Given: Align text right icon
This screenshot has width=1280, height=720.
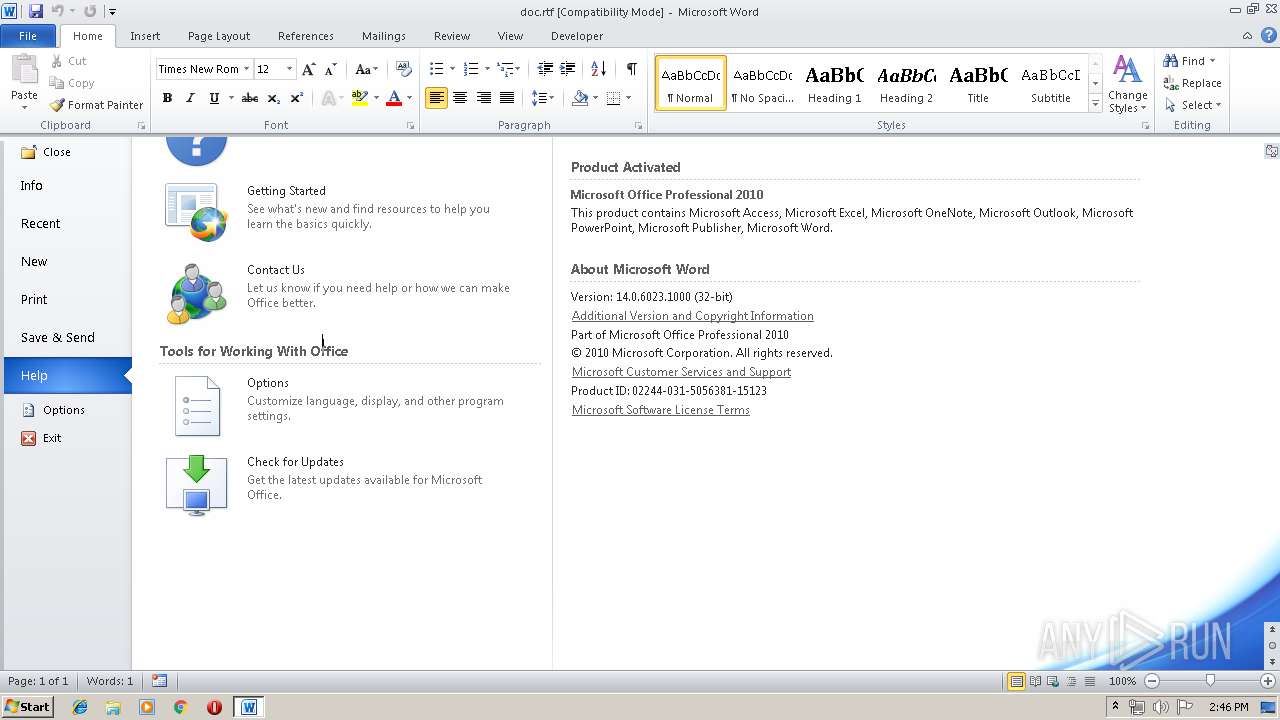Looking at the screenshot, I should 484,98.
